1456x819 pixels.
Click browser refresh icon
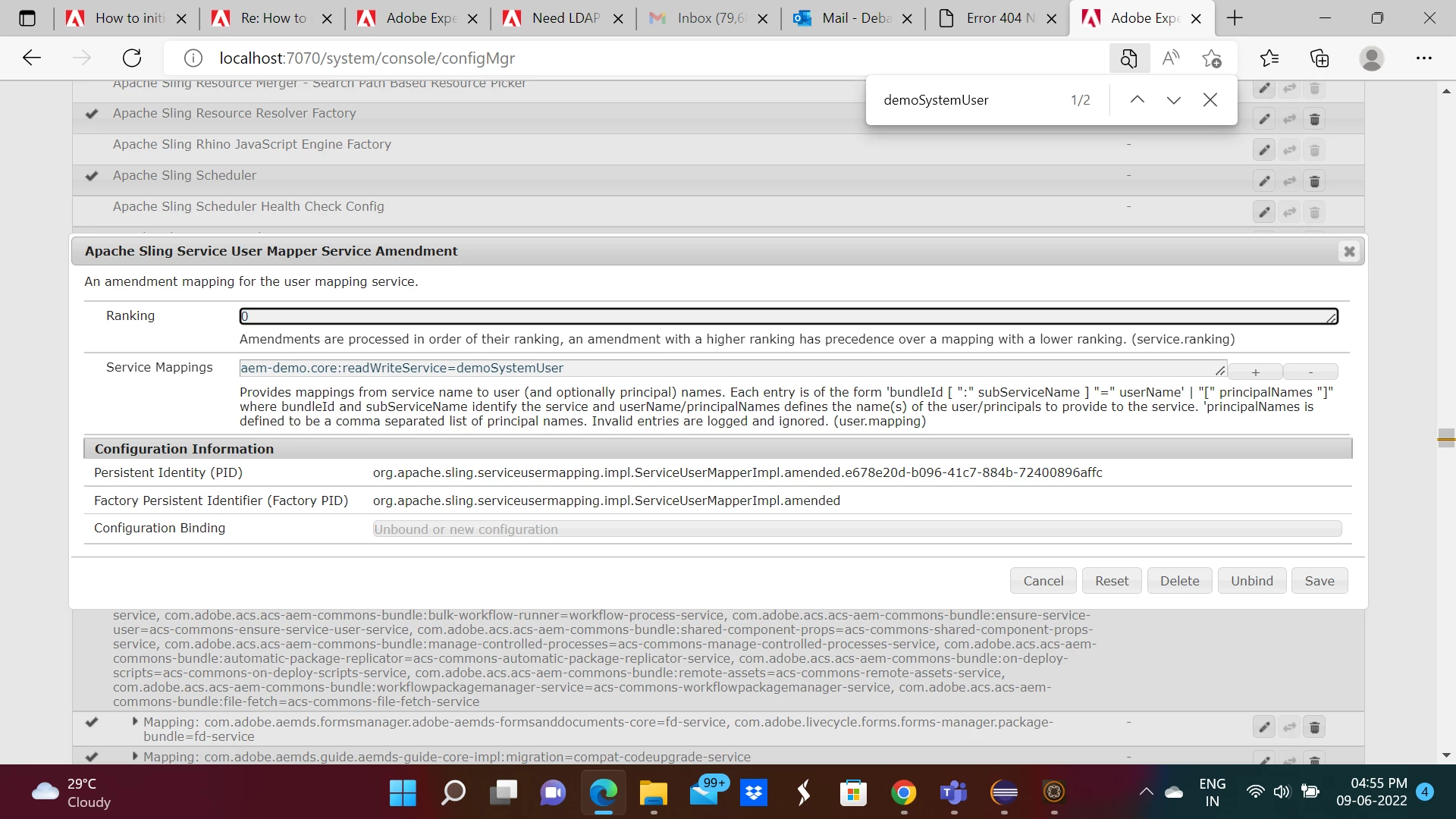click(x=132, y=58)
